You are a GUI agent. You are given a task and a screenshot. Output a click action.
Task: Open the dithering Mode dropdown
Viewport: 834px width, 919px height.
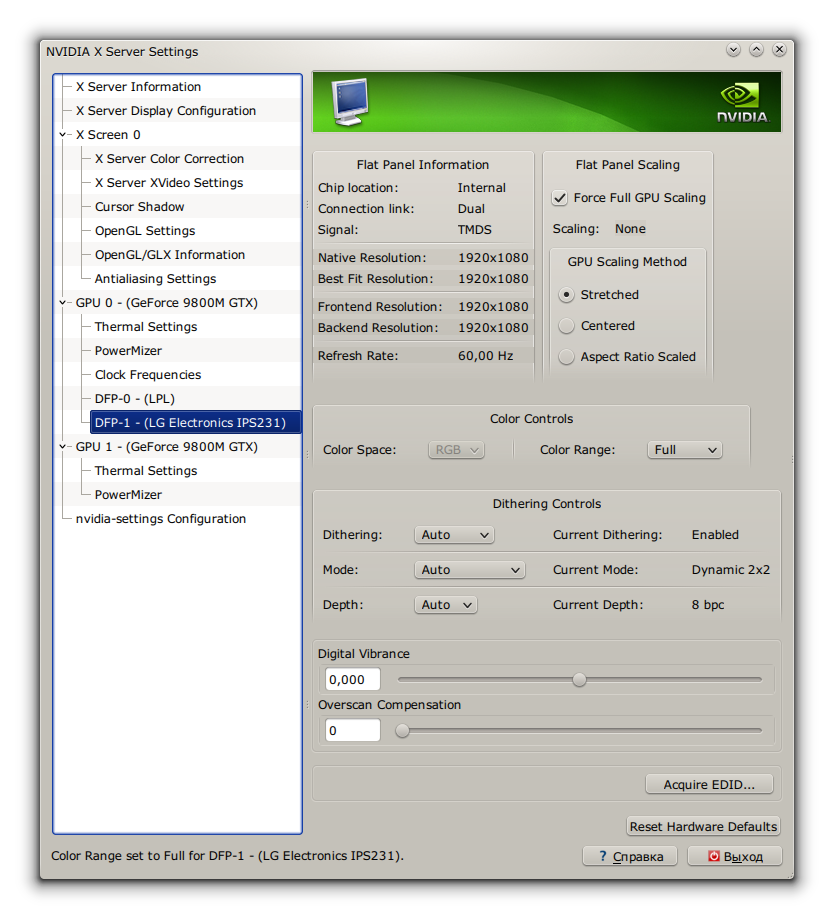point(469,570)
